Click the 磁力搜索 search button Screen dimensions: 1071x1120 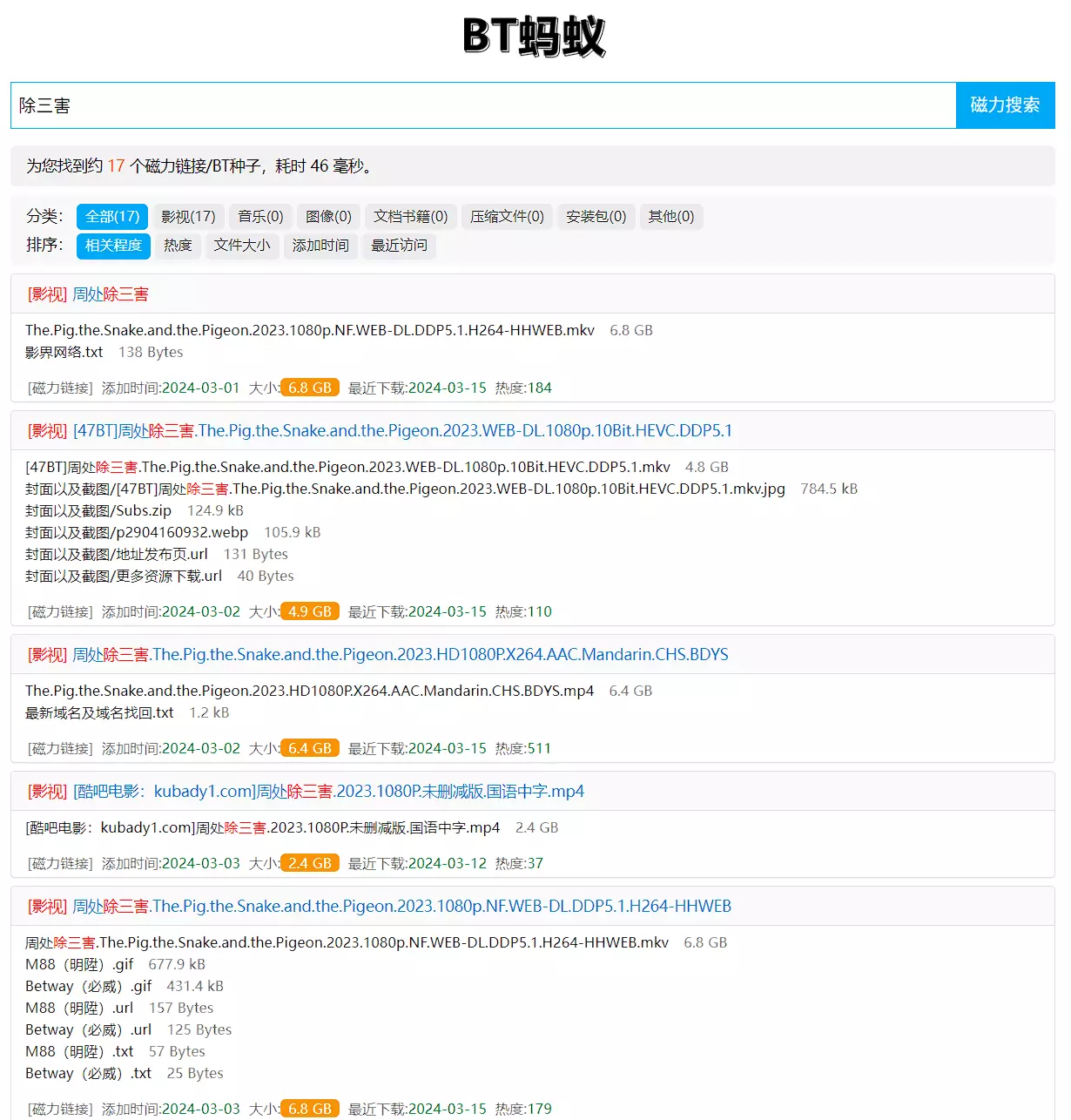point(1005,105)
